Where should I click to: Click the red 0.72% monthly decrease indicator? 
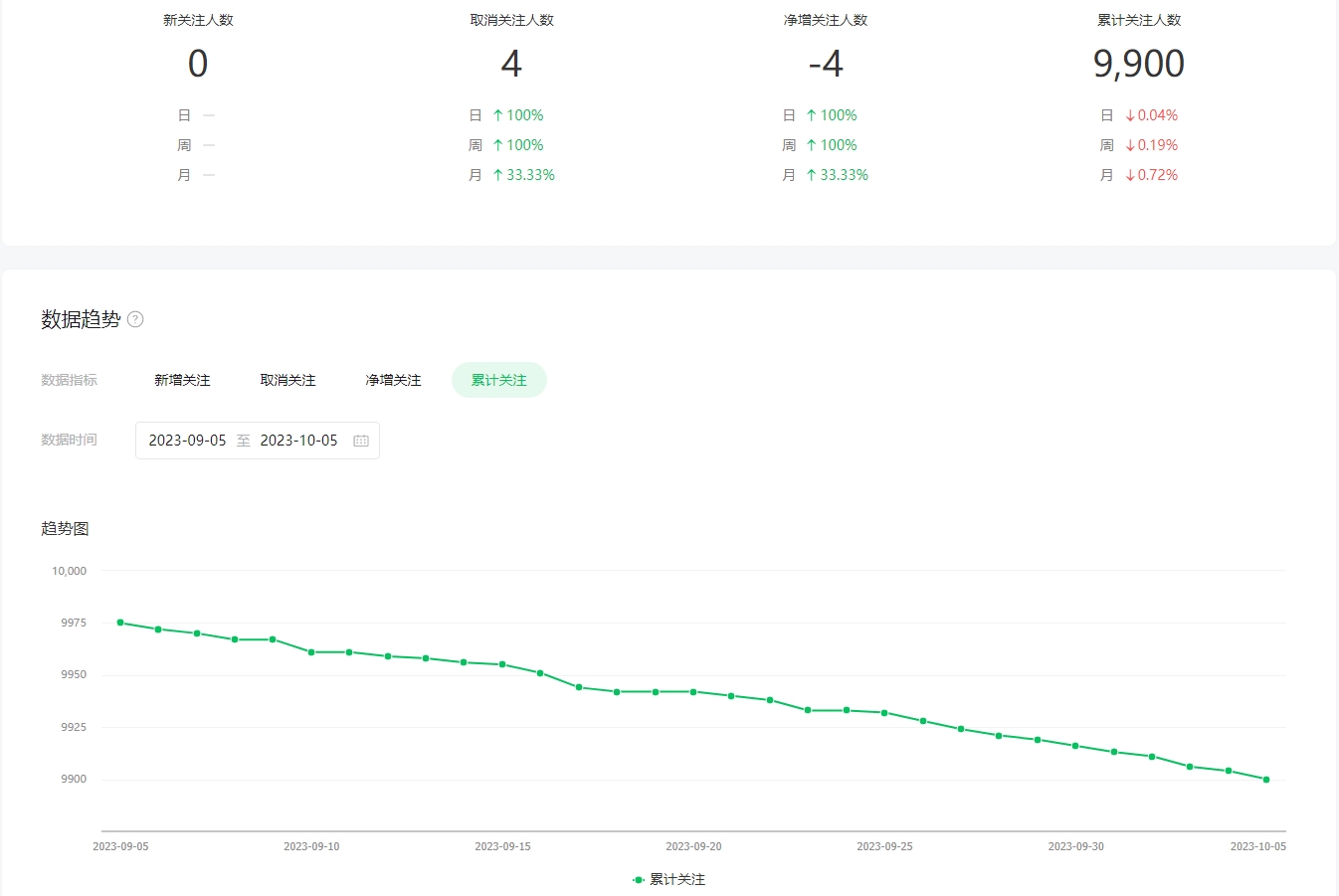click(x=1152, y=175)
